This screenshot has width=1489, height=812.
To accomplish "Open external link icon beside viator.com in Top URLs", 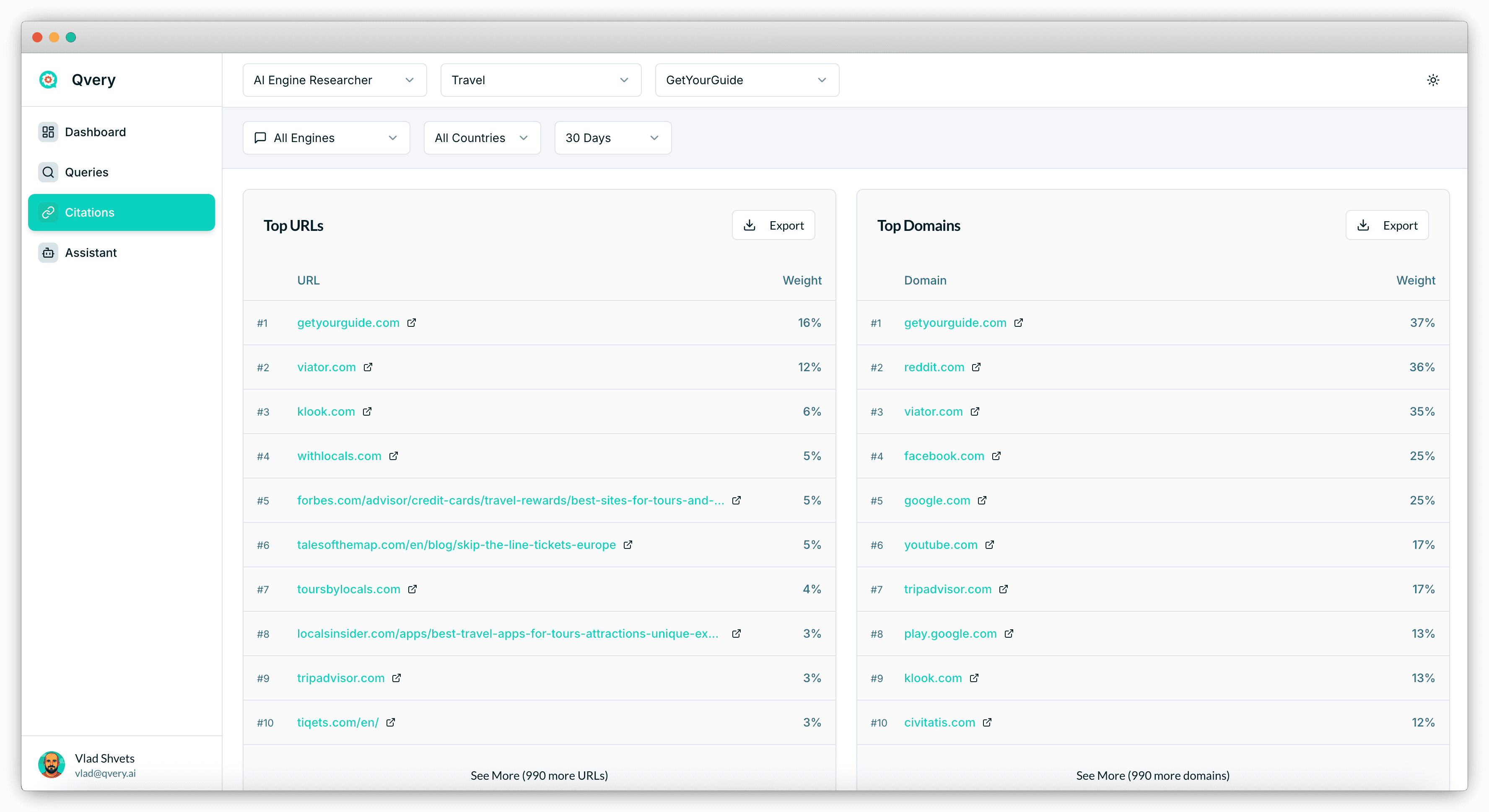I will coord(368,367).
